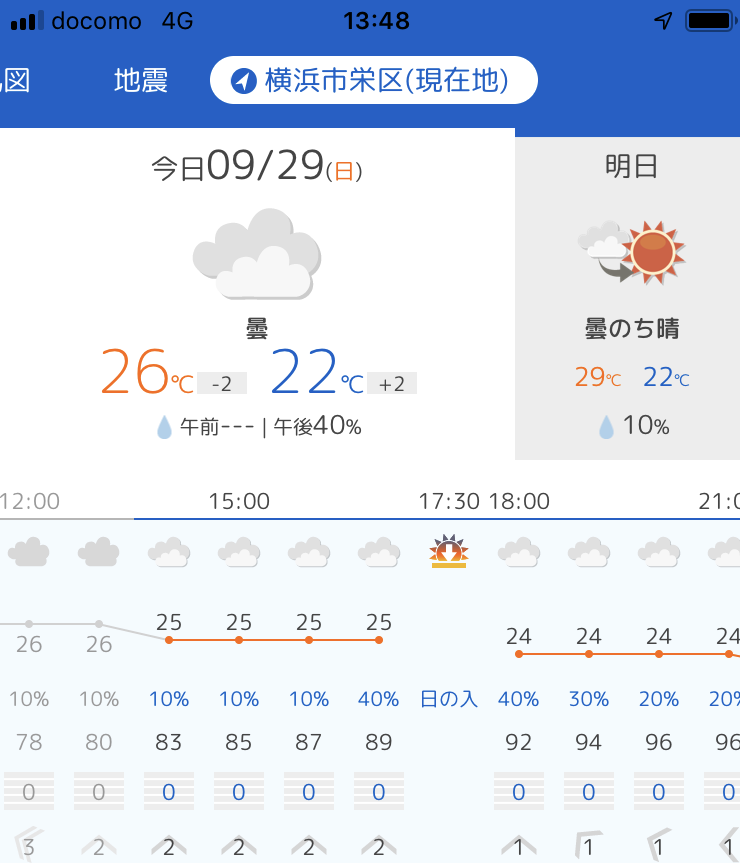This screenshot has height=863, width=740.
Task: Tap the location arrow icon in the 横浜市栄区 pill
Action: tap(243, 81)
